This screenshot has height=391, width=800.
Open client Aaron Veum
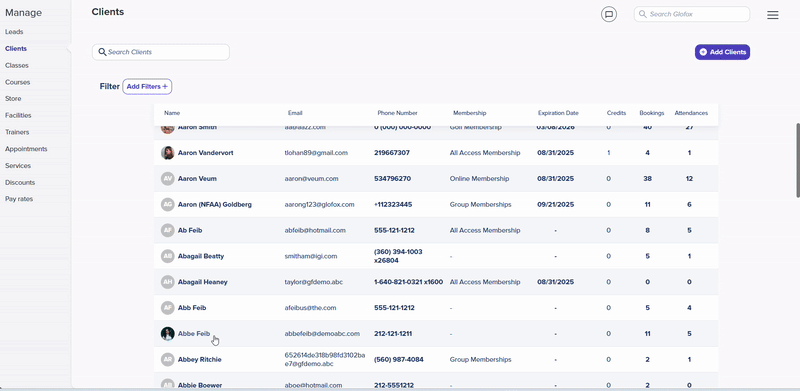[197, 179]
